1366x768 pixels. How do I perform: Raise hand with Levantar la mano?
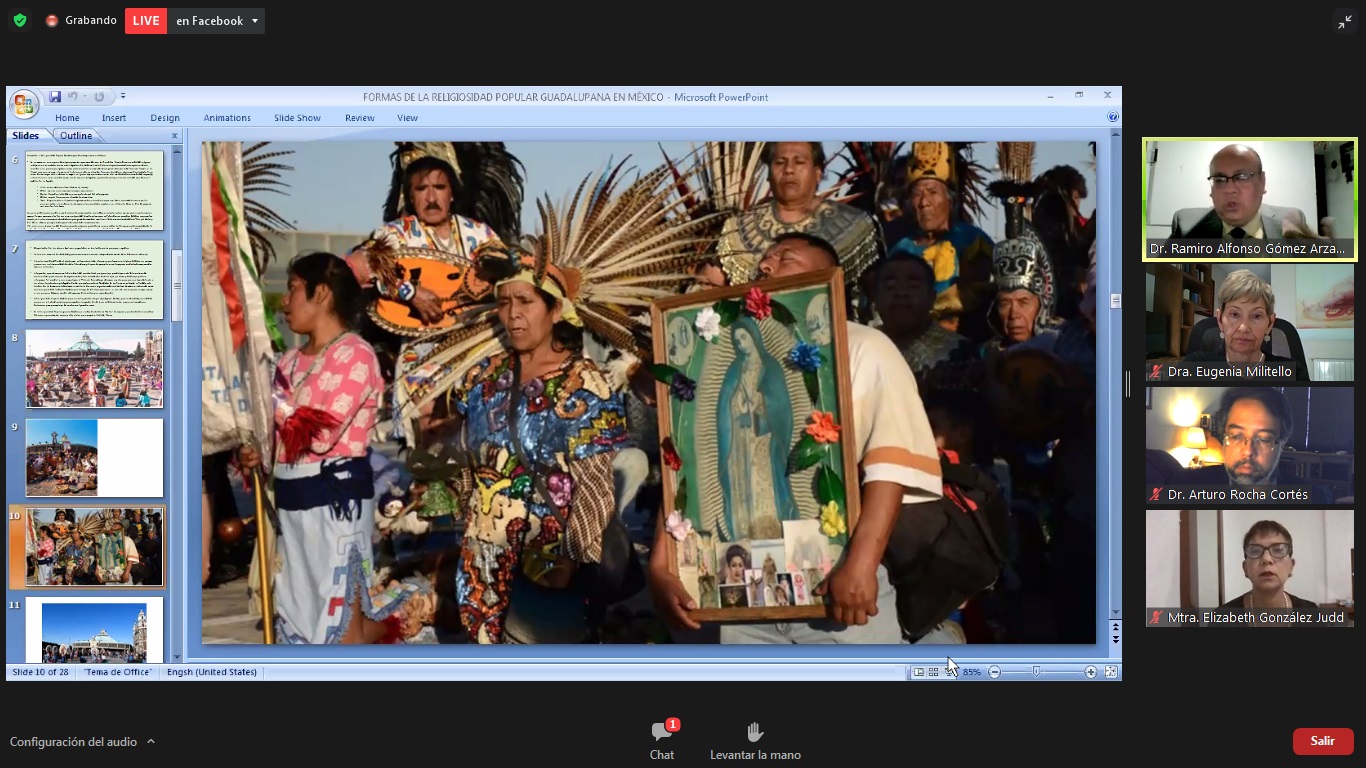[x=755, y=740]
